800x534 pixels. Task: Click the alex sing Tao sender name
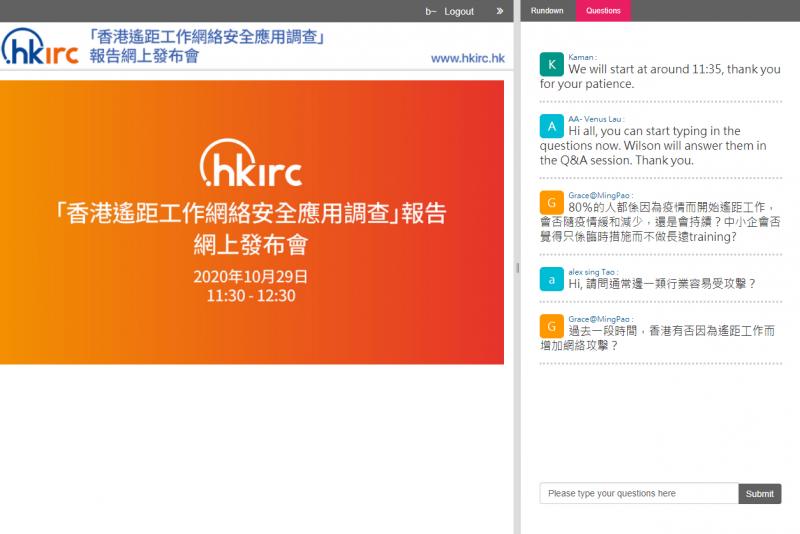pyautogui.click(x=593, y=272)
